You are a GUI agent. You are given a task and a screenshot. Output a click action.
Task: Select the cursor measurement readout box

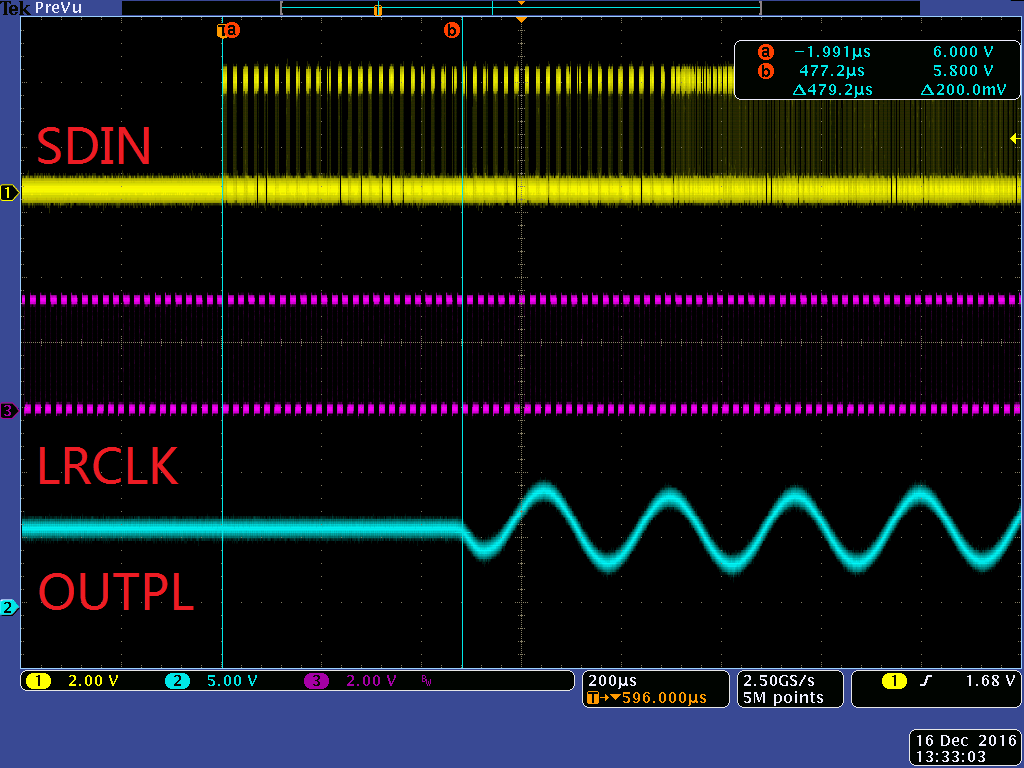876,70
